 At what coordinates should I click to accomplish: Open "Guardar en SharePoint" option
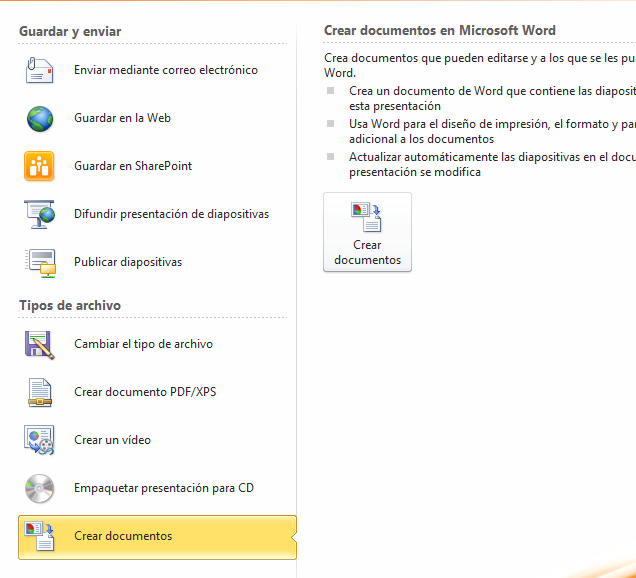pyautogui.click(x=133, y=166)
